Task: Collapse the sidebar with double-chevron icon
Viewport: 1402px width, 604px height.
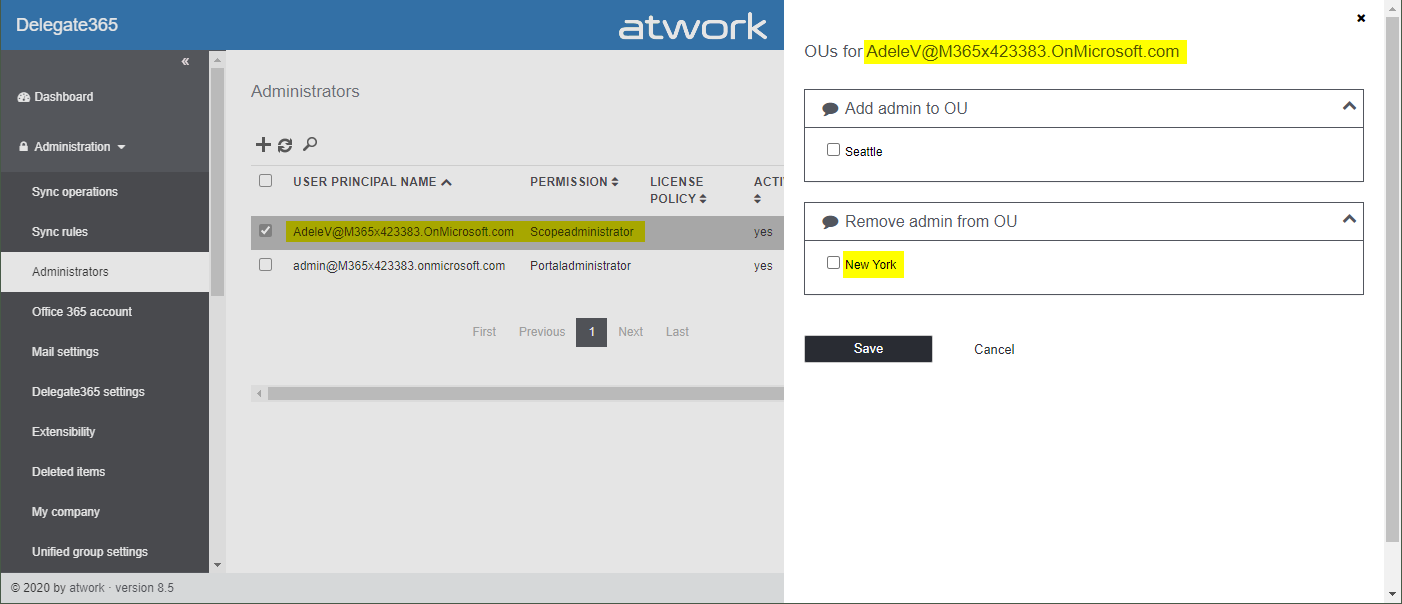Action: click(x=185, y=62)
